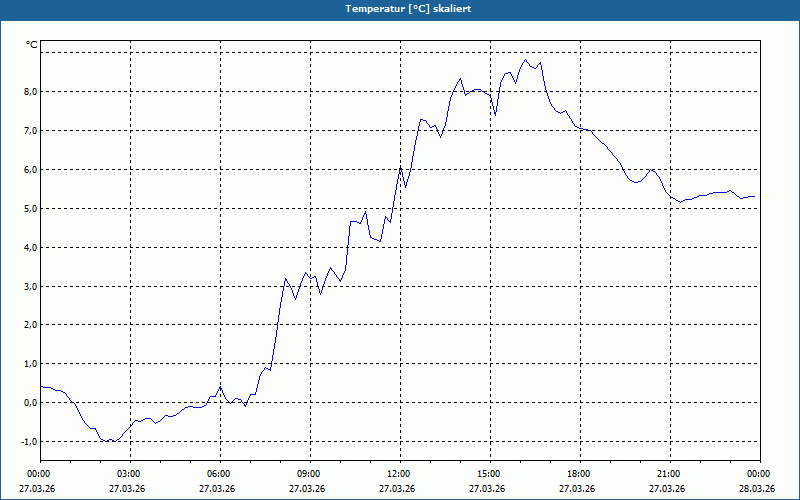Click the title 'Temperatur [°C] skaliert'
Viewport: 800px width, 500px height.
[x=408, y=9]
